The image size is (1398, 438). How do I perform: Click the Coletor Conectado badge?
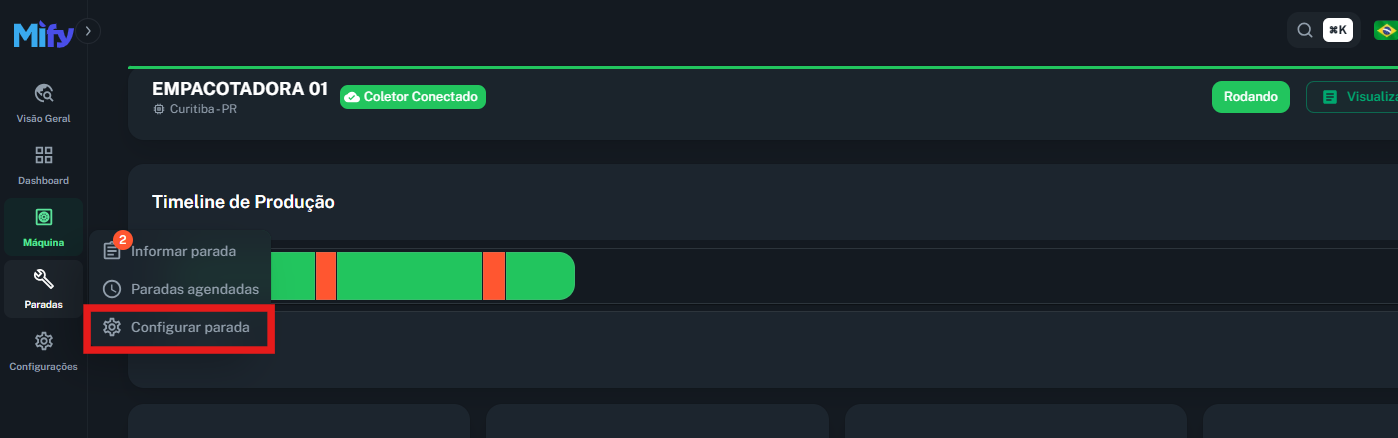(413, 97)
